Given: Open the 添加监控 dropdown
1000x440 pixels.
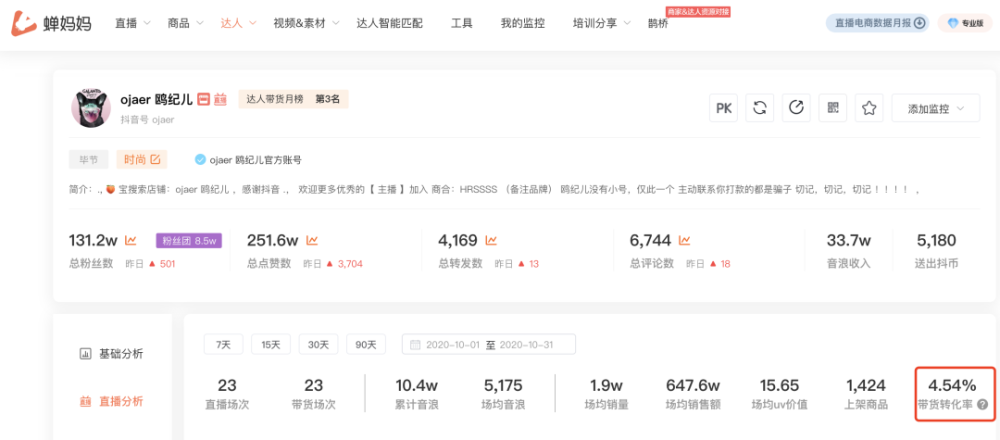Looking at the screenshot, I should 936,108.
